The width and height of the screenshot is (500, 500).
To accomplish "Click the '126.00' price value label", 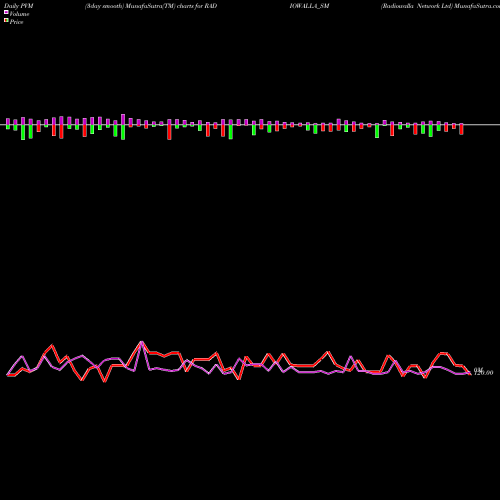I will point(483,373).
